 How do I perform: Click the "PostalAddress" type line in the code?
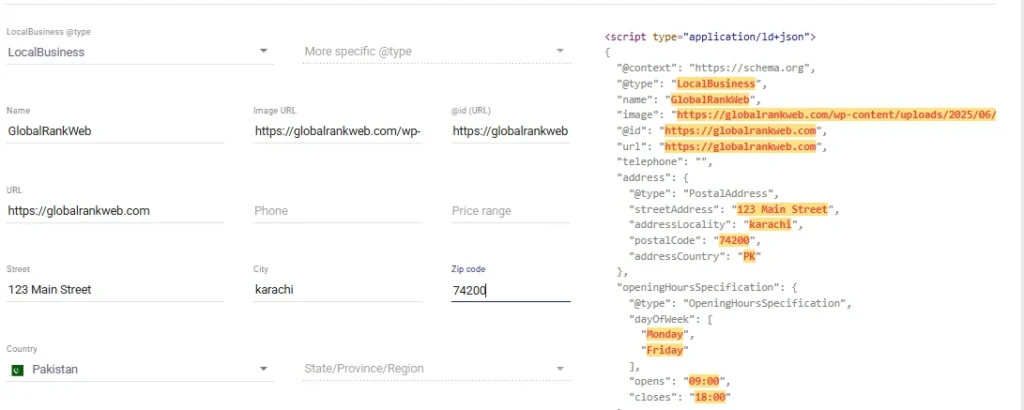704,194
